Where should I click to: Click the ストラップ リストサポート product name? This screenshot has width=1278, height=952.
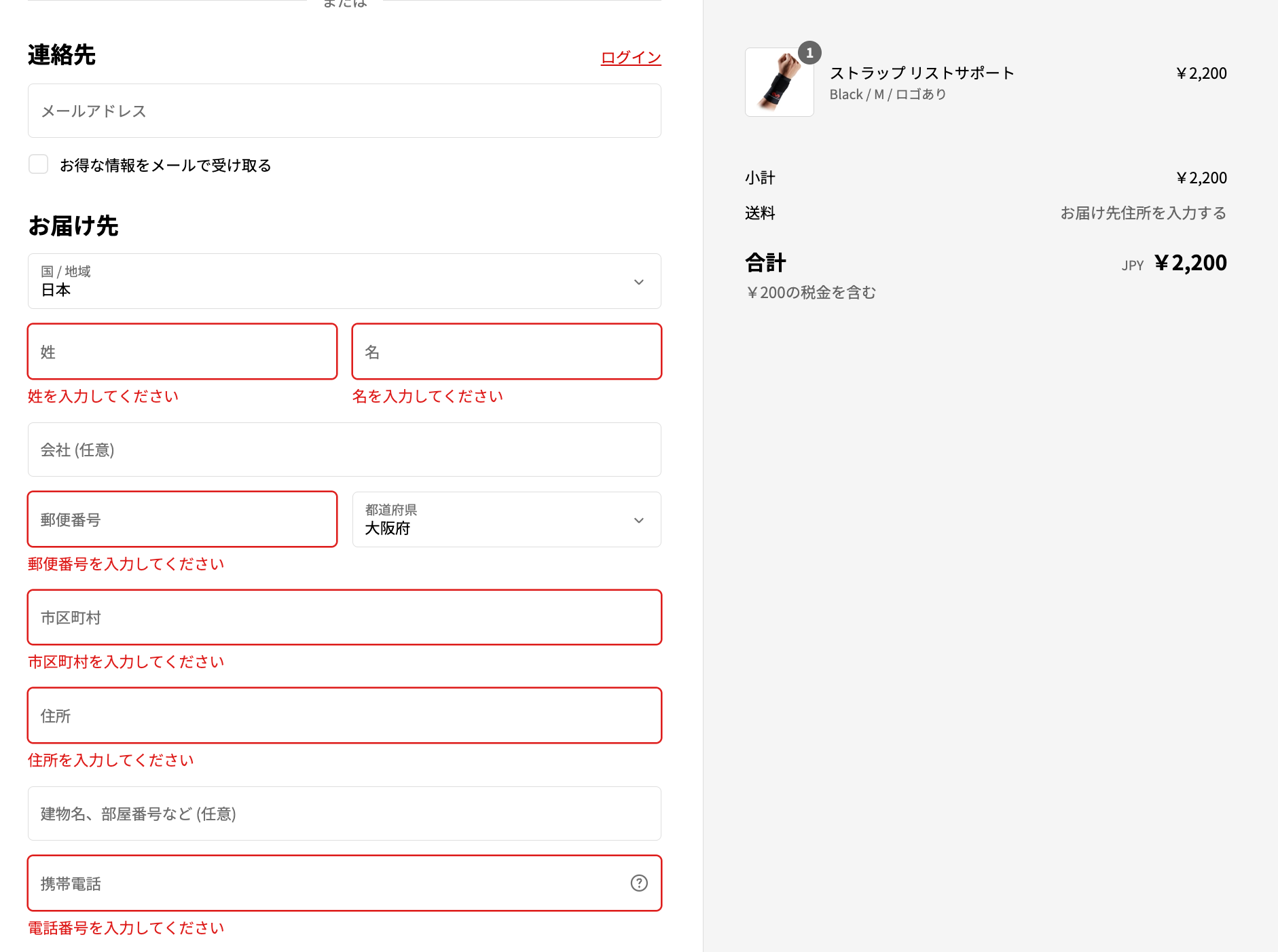(921, 73)
